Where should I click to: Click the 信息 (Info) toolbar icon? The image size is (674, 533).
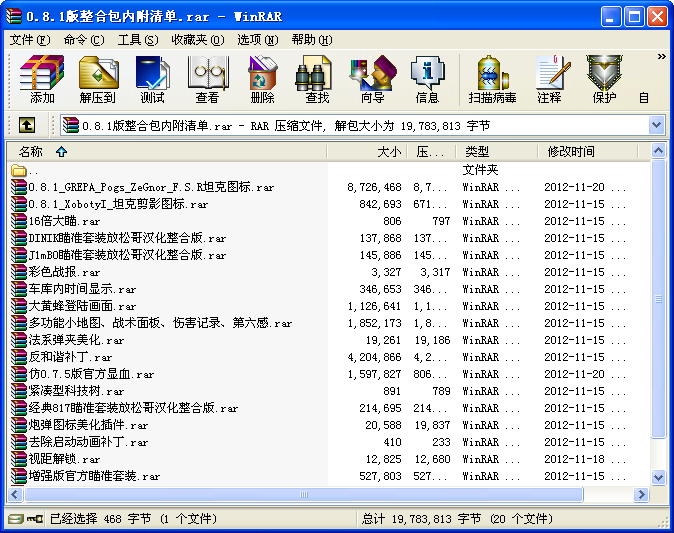pos(427,79)
